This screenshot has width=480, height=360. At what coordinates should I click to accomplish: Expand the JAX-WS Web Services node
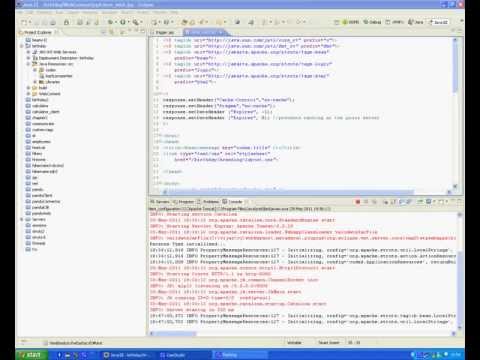pos(28,52)
